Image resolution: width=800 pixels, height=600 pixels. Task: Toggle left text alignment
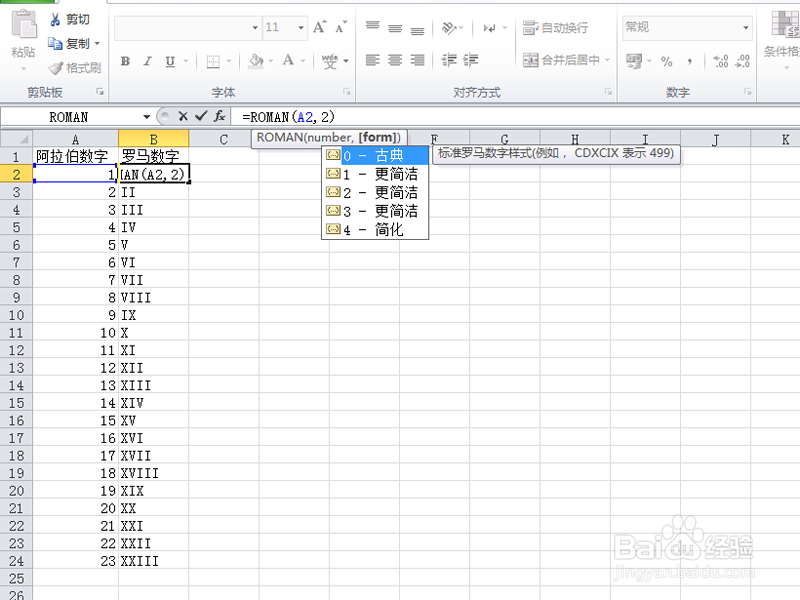(372, 60)
